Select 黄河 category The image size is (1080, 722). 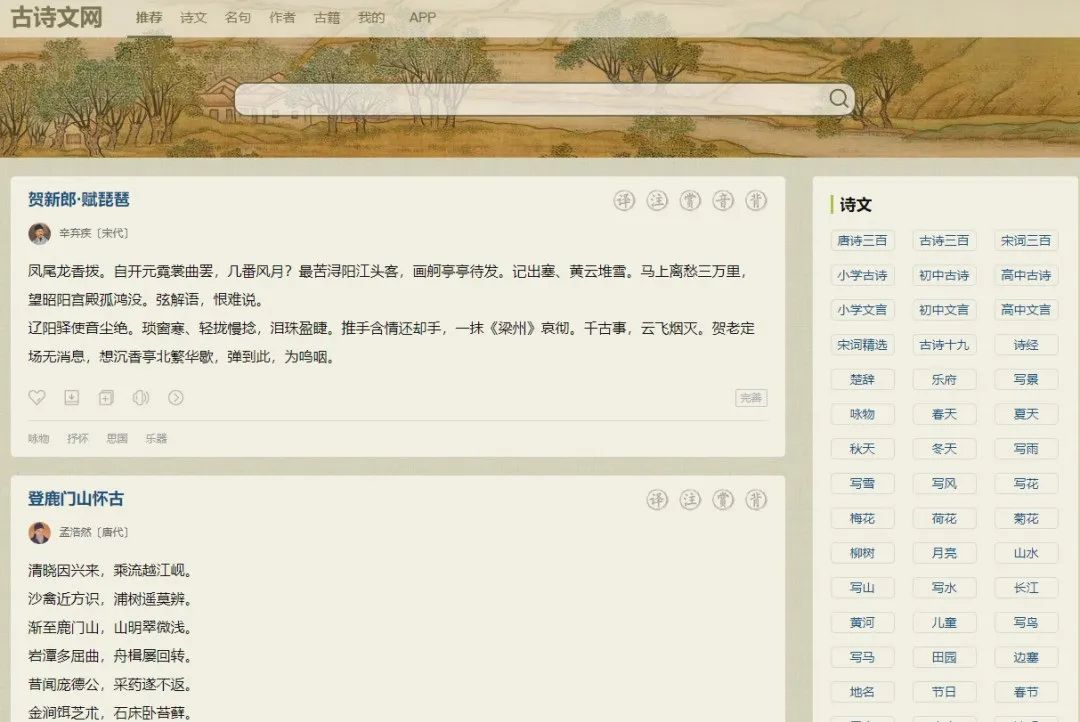pos(862,623)
